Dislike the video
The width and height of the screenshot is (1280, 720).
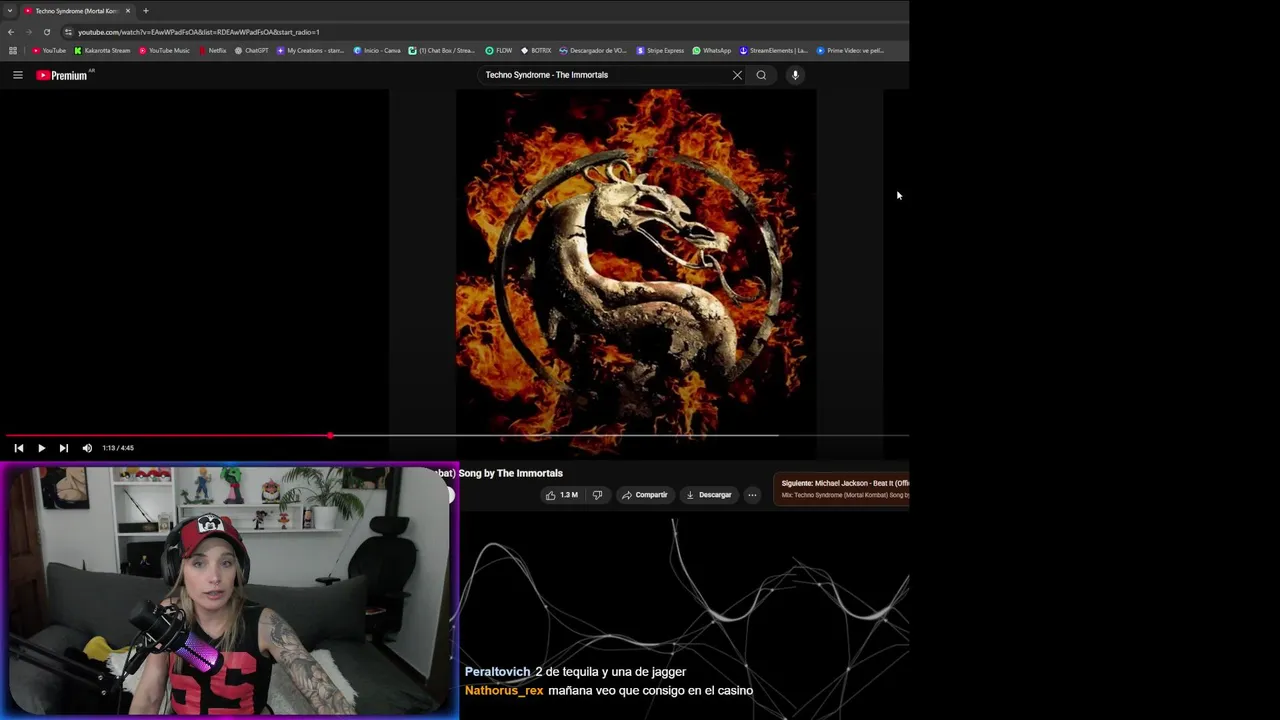(x=597, y=495)
